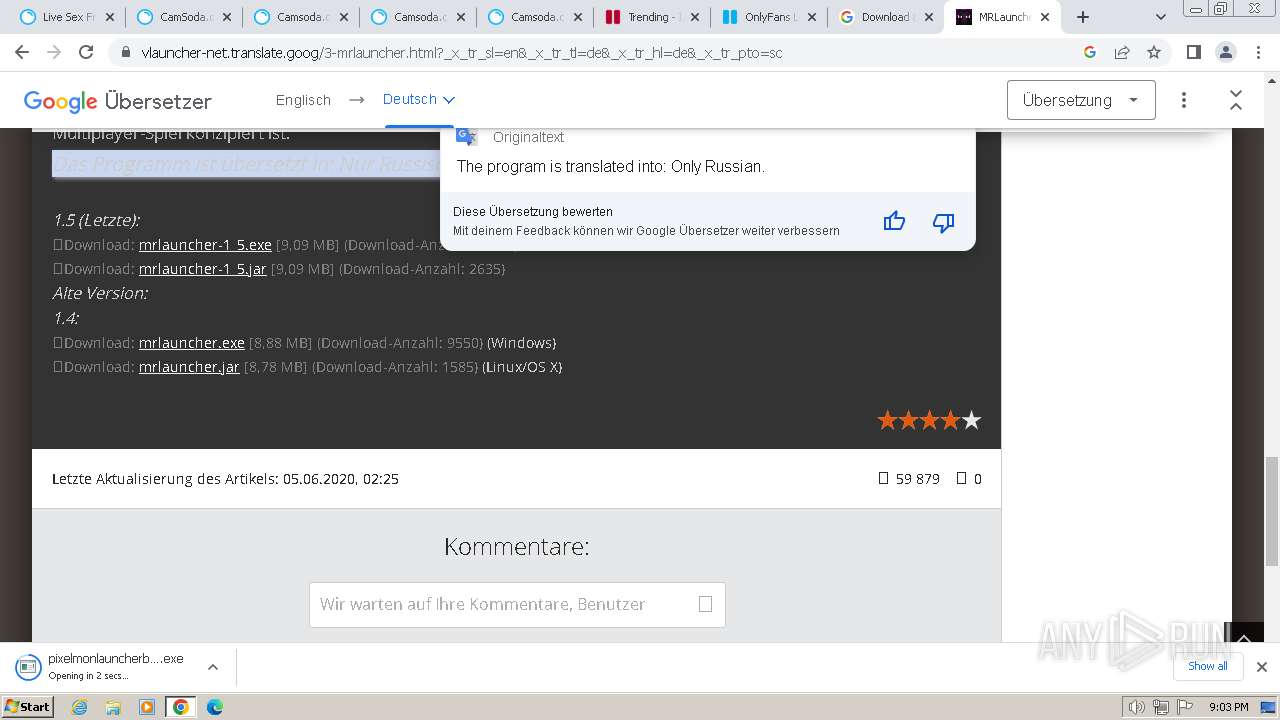The width and height of the screenshot is (1280, 720).
Task: Open Chrome profile avatar menu
Action: [x=1225, y=52]
